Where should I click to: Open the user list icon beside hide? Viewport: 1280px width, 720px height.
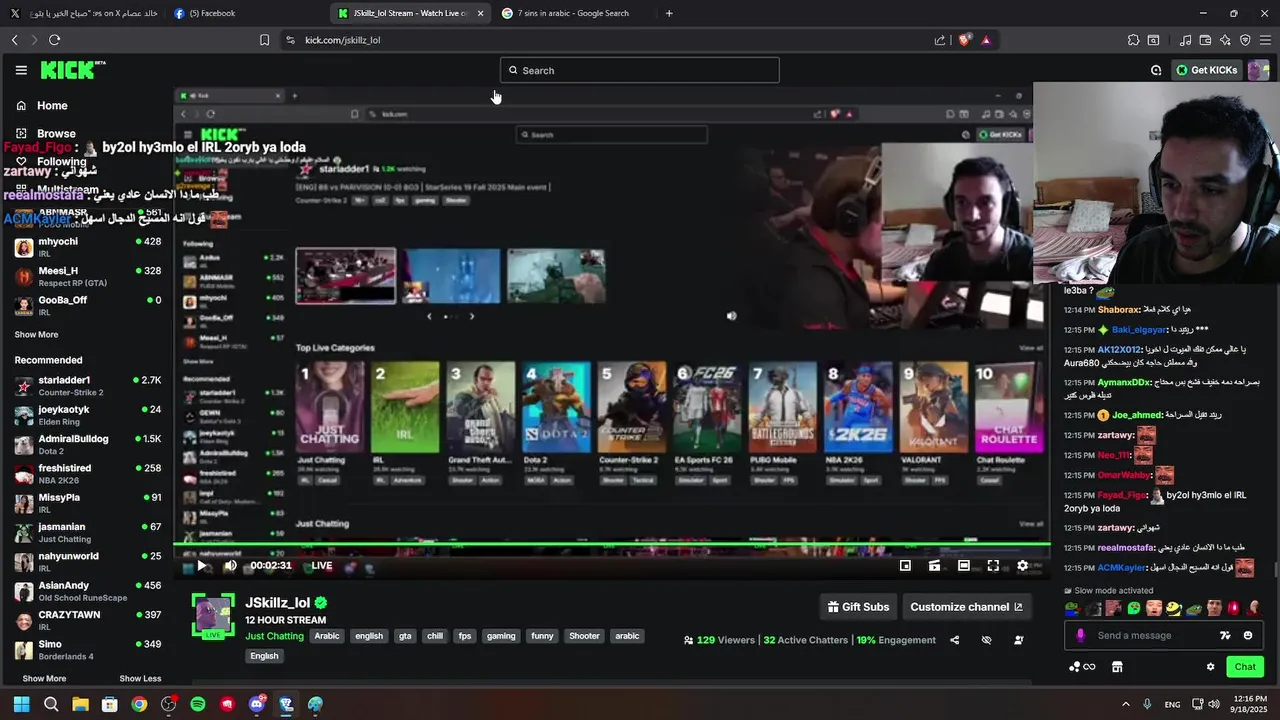pyautogui.click(x=1019, y=640)
